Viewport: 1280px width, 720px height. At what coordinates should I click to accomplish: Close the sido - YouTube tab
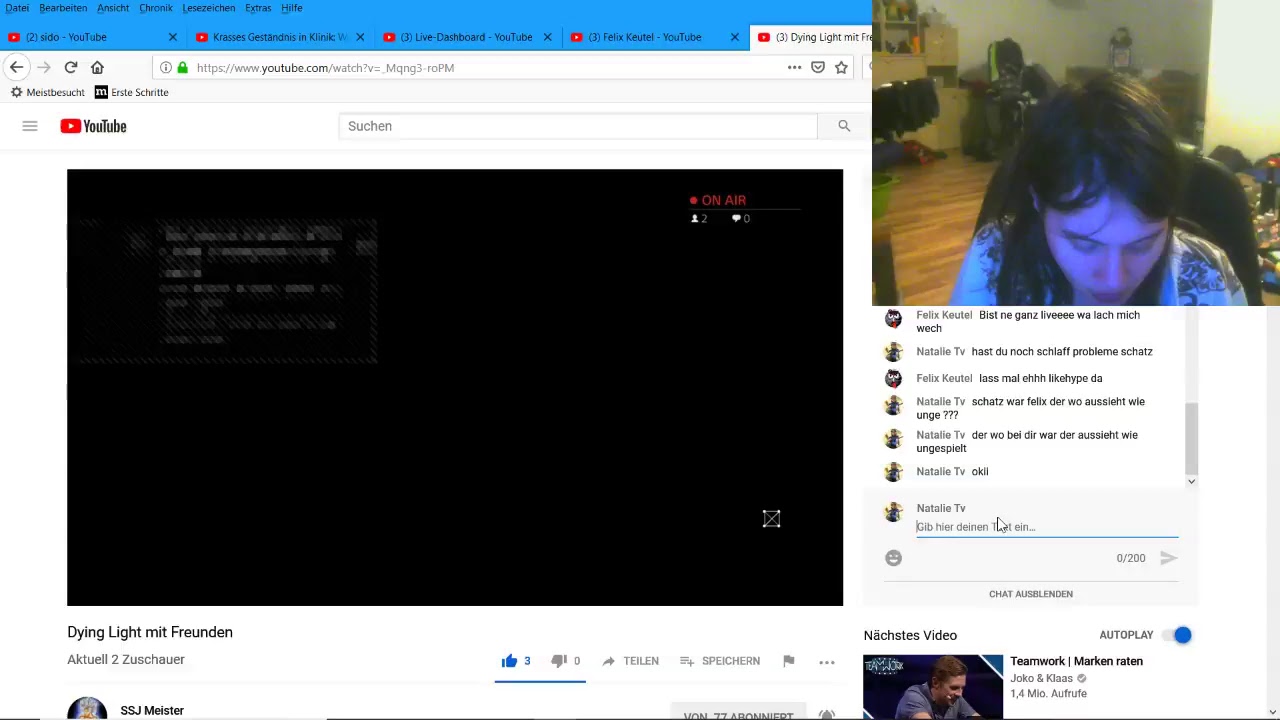click(x=172, y=37)
